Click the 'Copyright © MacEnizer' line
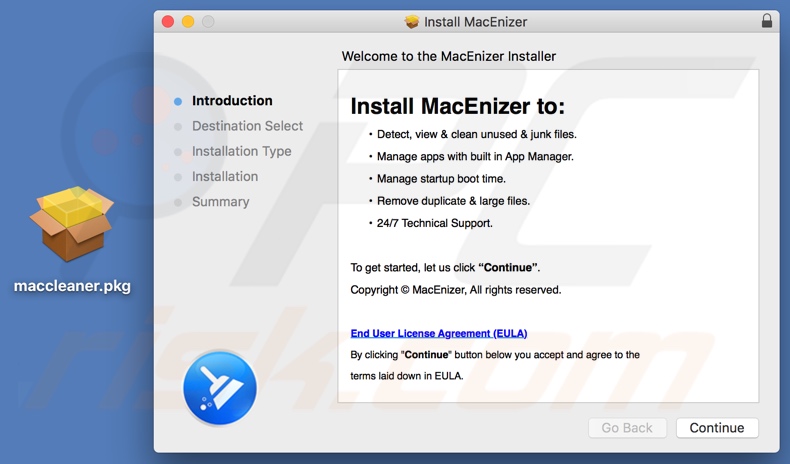Screen dimensions: 790x464 [x=455, y=290]
